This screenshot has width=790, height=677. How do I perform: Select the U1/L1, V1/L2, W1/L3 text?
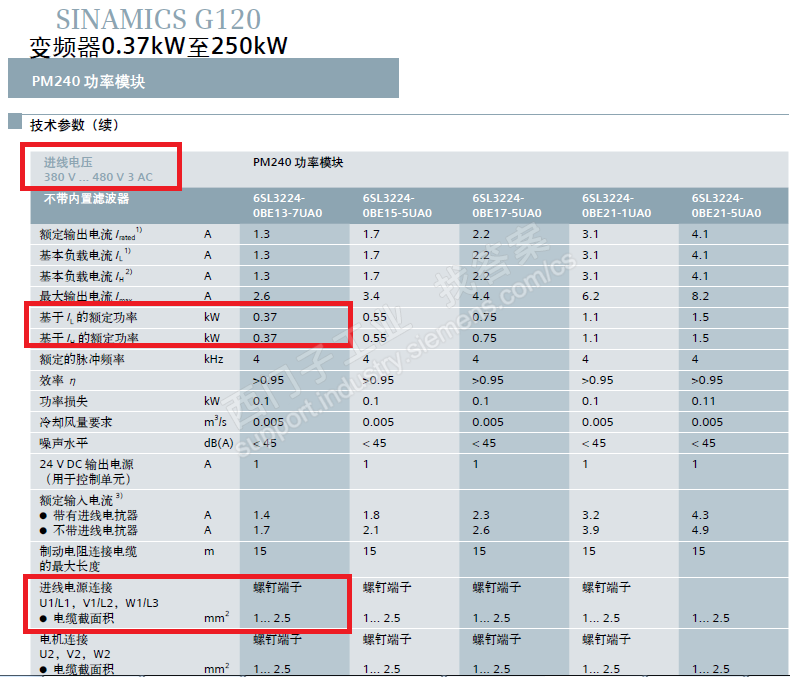point(99,603)
